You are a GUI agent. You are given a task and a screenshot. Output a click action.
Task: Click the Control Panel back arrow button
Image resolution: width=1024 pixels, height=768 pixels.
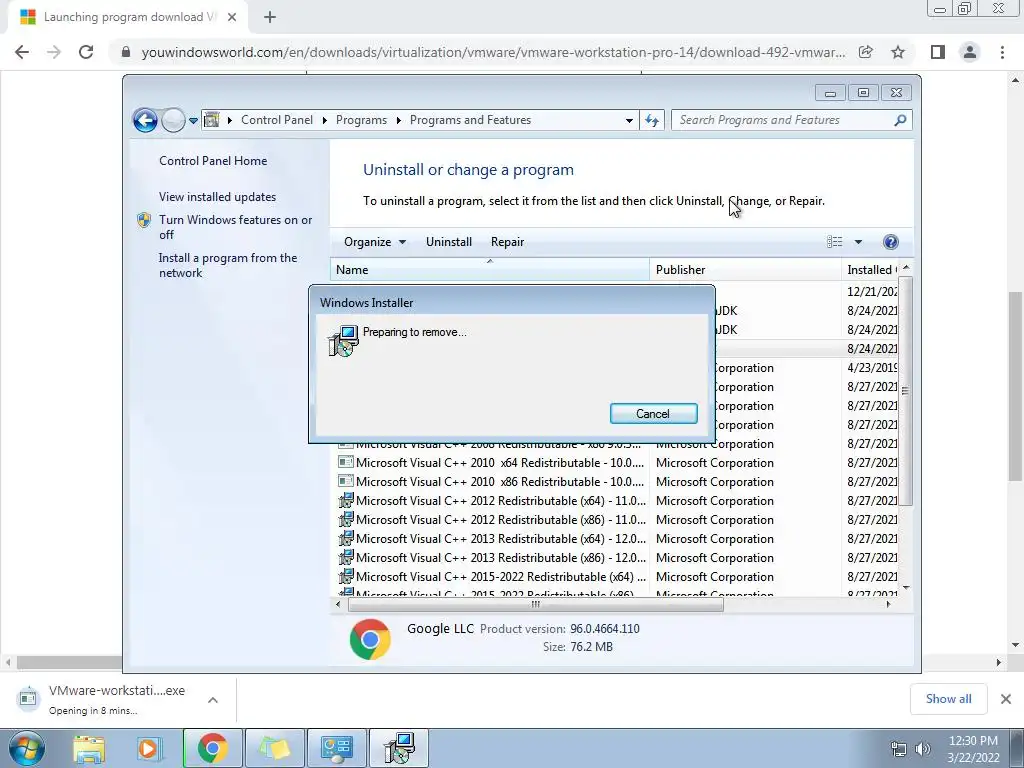[145, 120]
